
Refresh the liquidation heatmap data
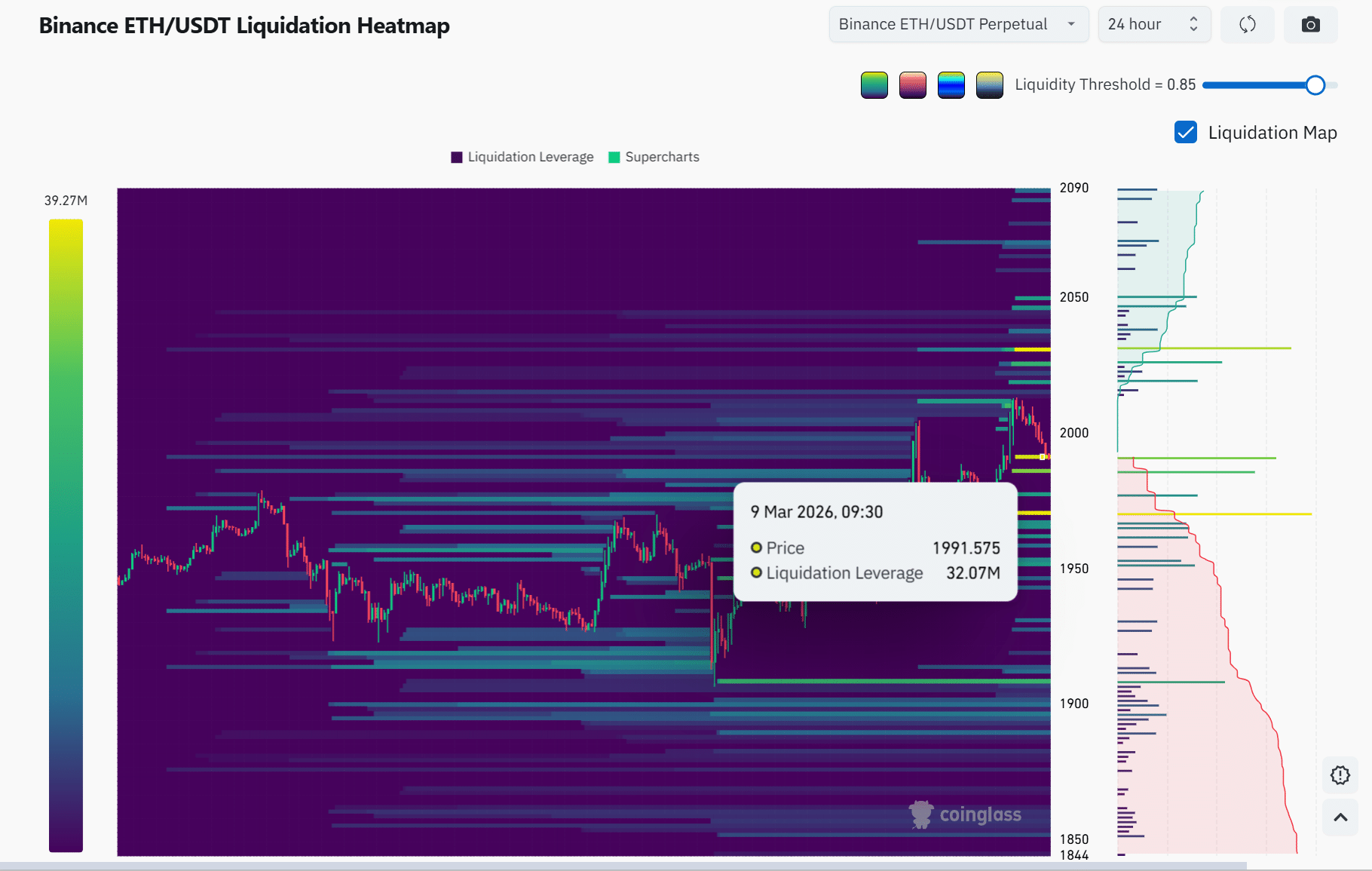[1247, 24]
